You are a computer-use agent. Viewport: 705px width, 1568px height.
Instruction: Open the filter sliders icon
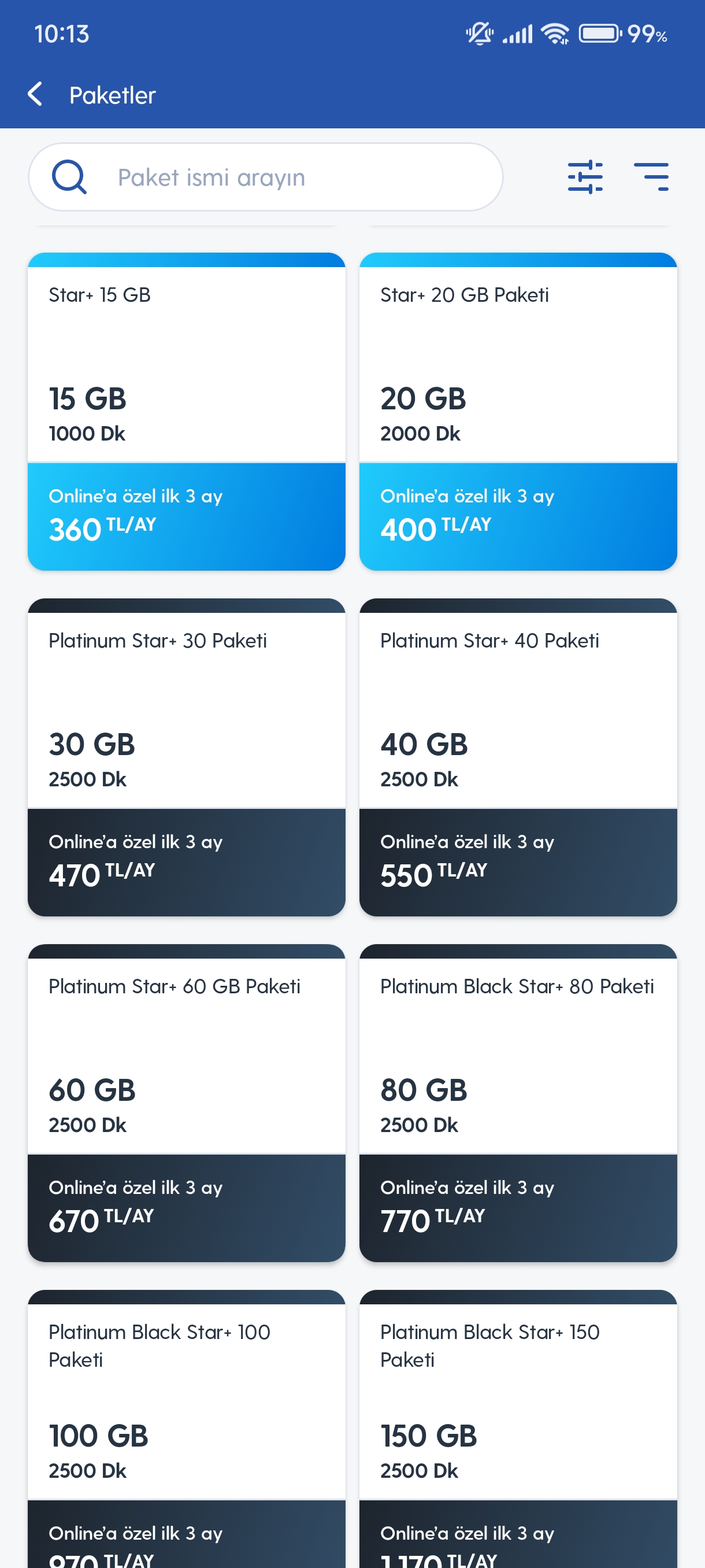585,177
